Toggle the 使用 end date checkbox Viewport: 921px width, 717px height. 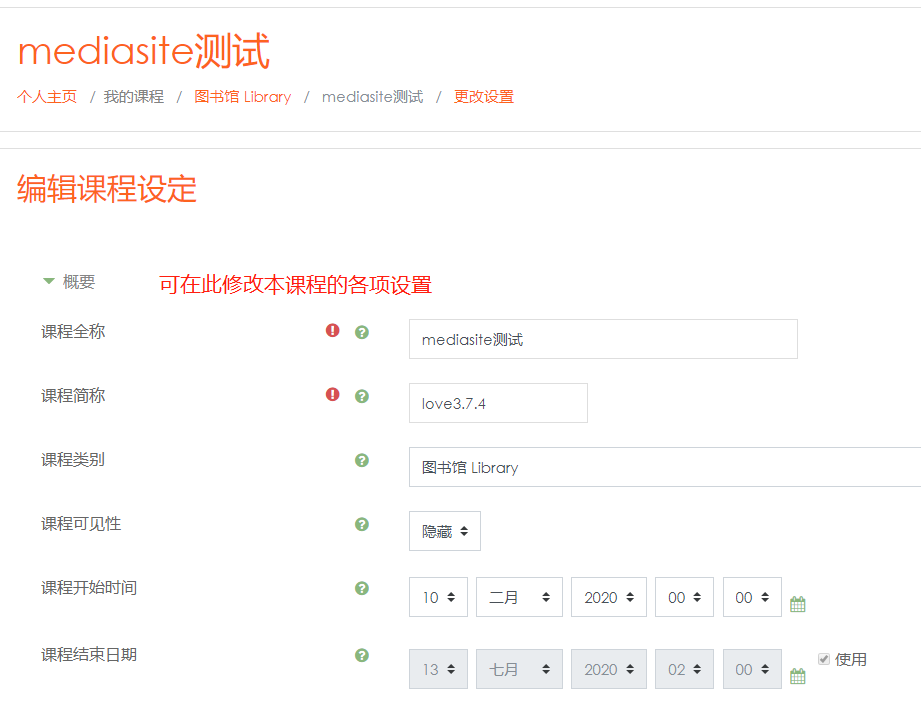[x=824, y=659]
